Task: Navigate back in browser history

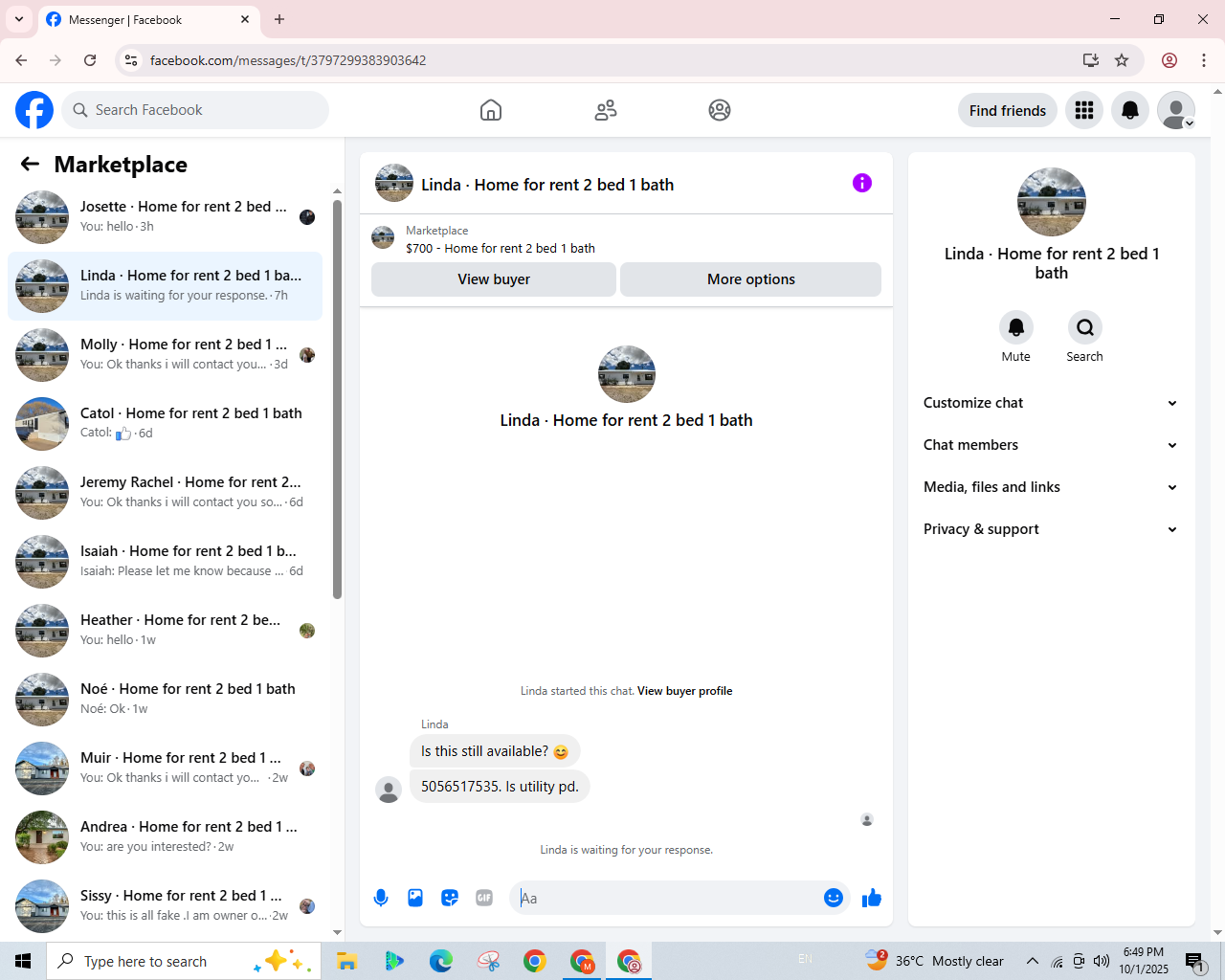Action: coord(21,60)
